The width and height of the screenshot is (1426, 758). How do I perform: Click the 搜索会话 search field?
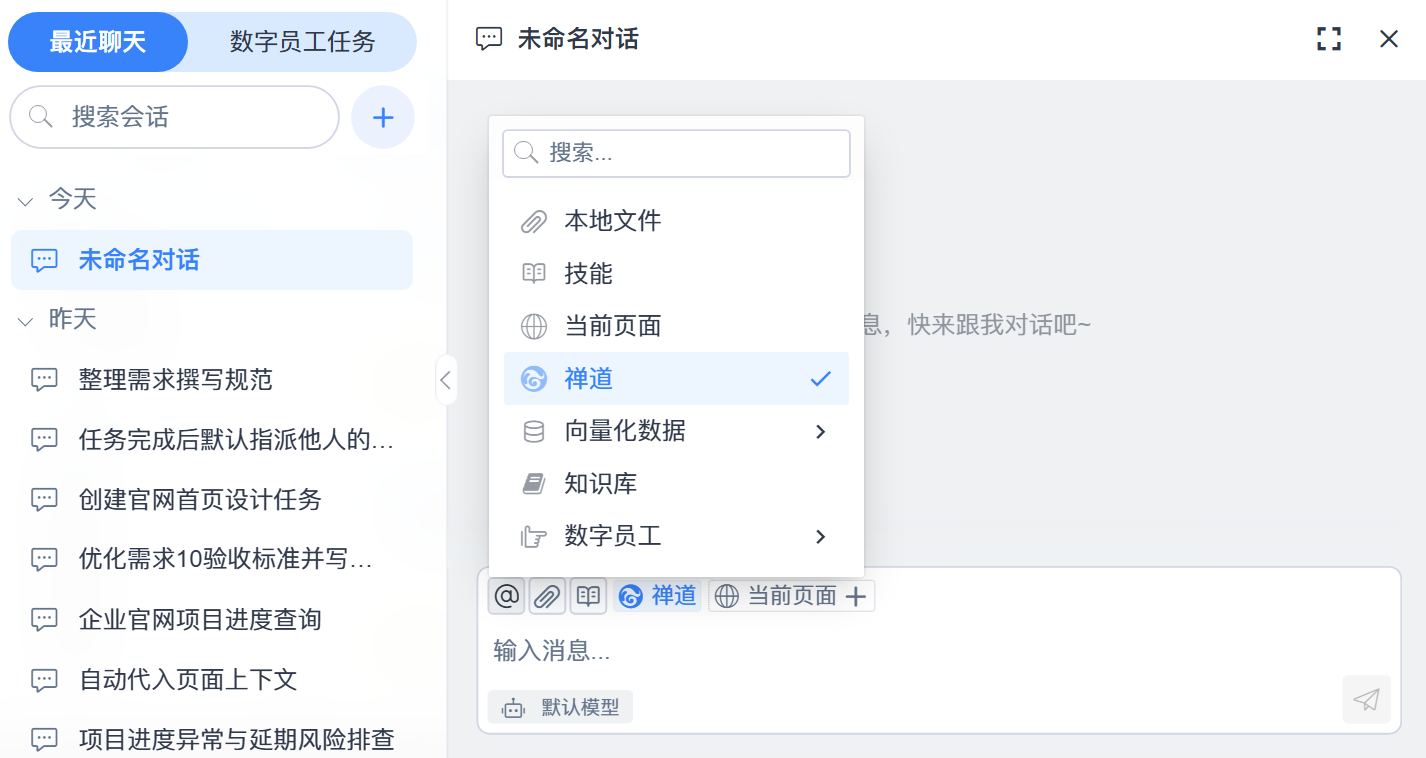coord(175,117)
